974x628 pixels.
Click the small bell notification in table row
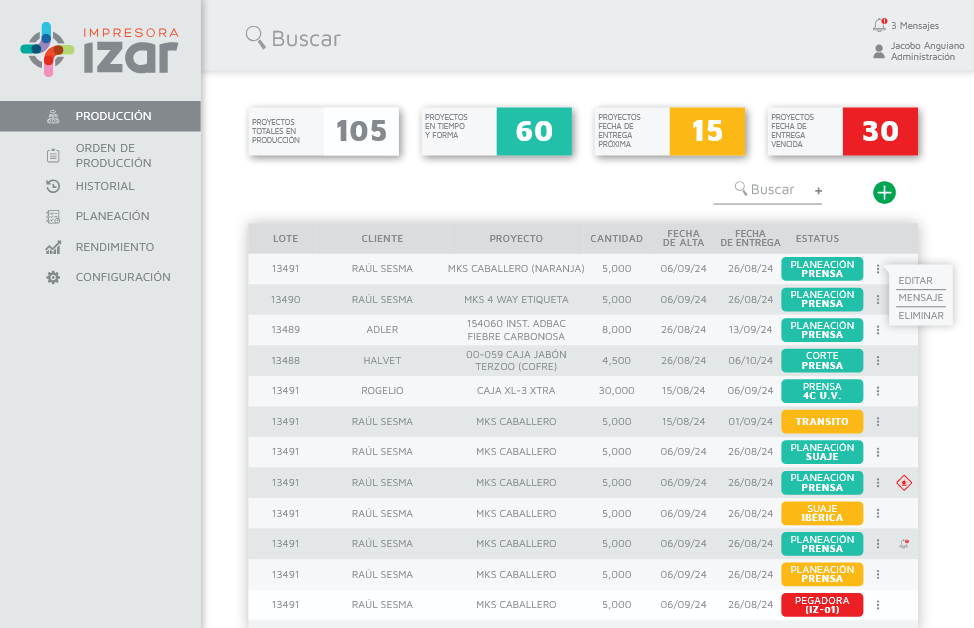(x=904, y=544)
